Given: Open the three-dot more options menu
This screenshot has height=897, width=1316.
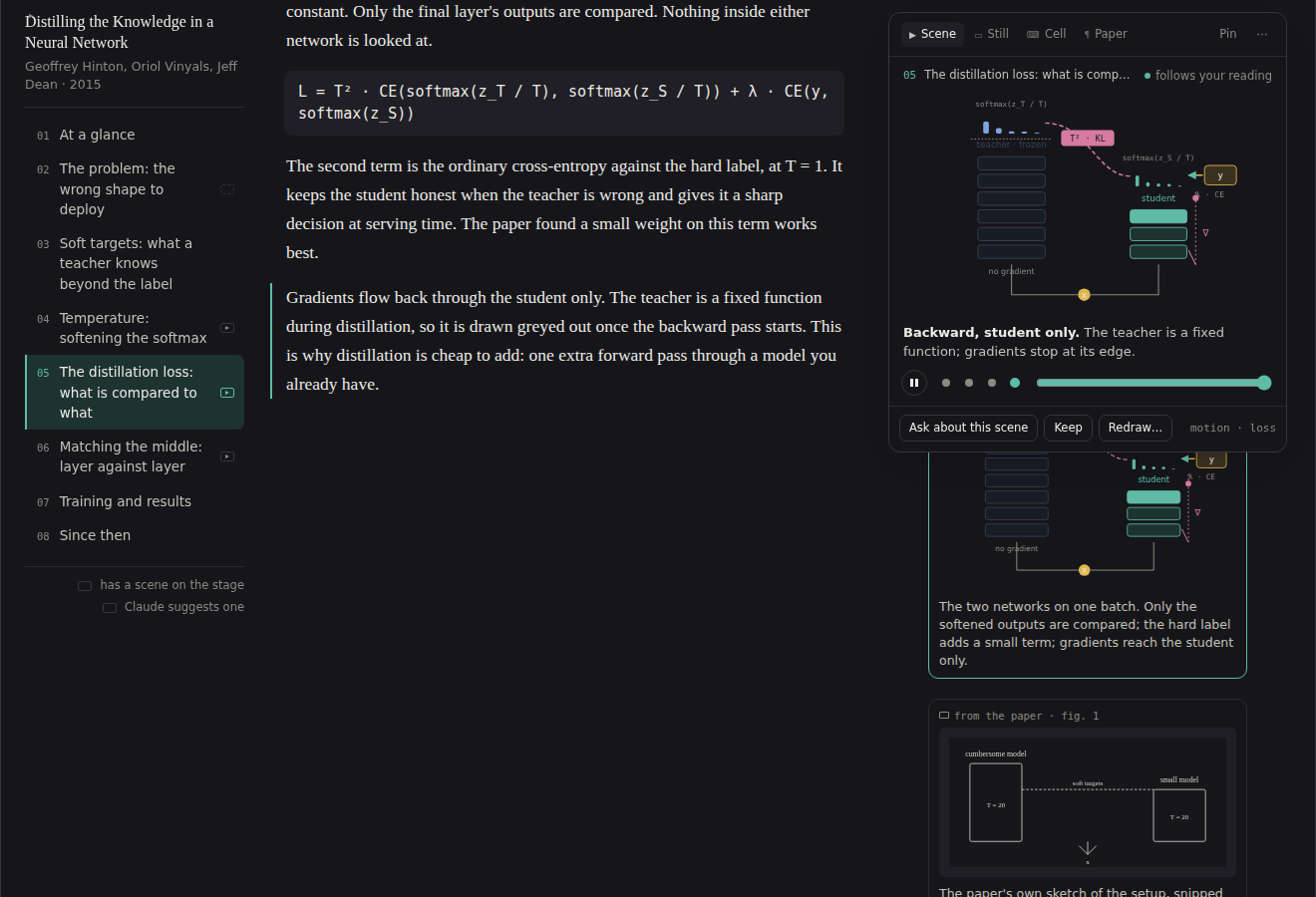Looking at the screenshot, I should click(1262, 34).
